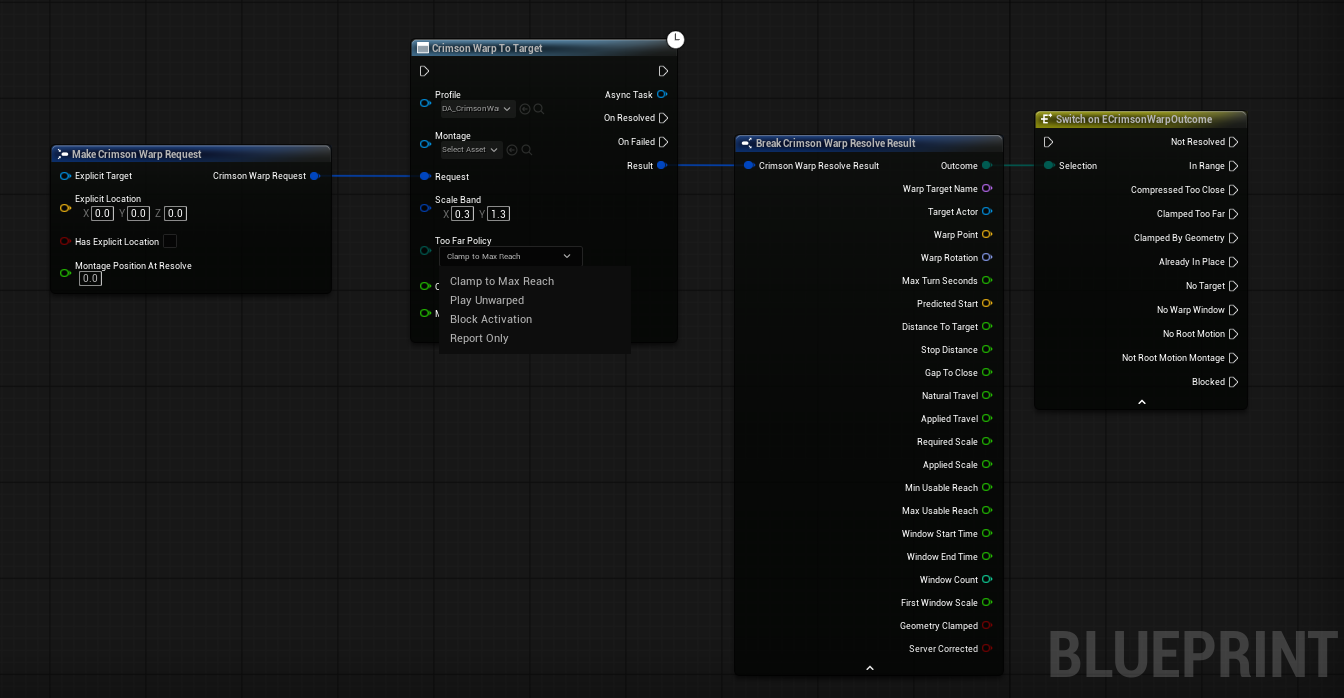
Task: Choose Block Activation from the list
Action: pyautogui.click(x=491, y=319)
